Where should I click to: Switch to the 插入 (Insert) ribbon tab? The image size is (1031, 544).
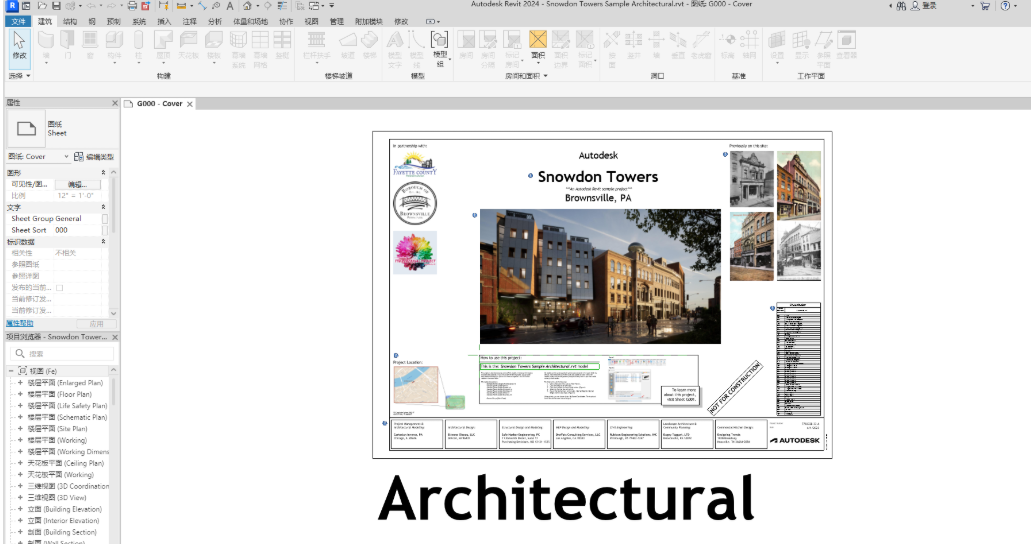pos(164,22)
